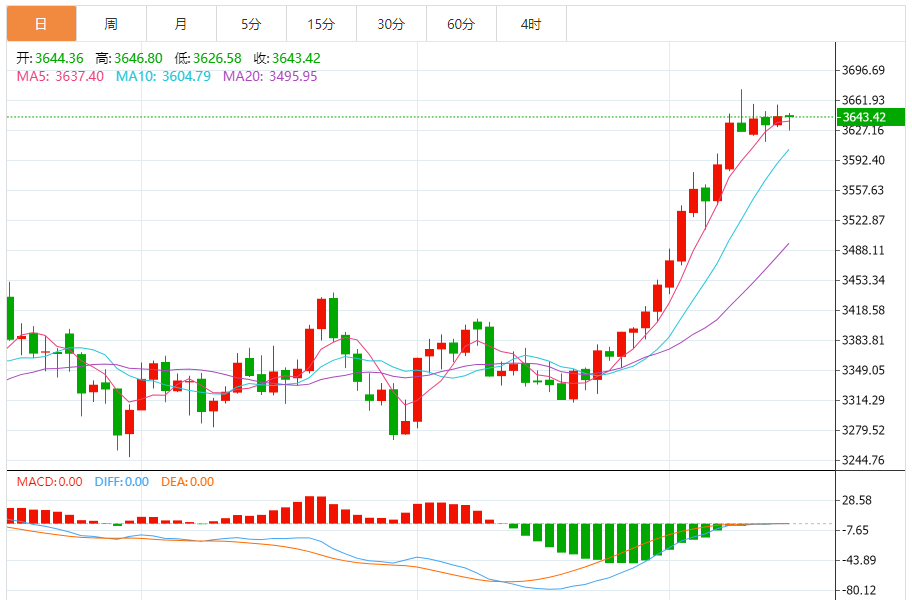This screenshot has width=912, height=600.
Task: Click the 3661.93 price axis label
Action: pyautogui.click(x=863, y=100)
